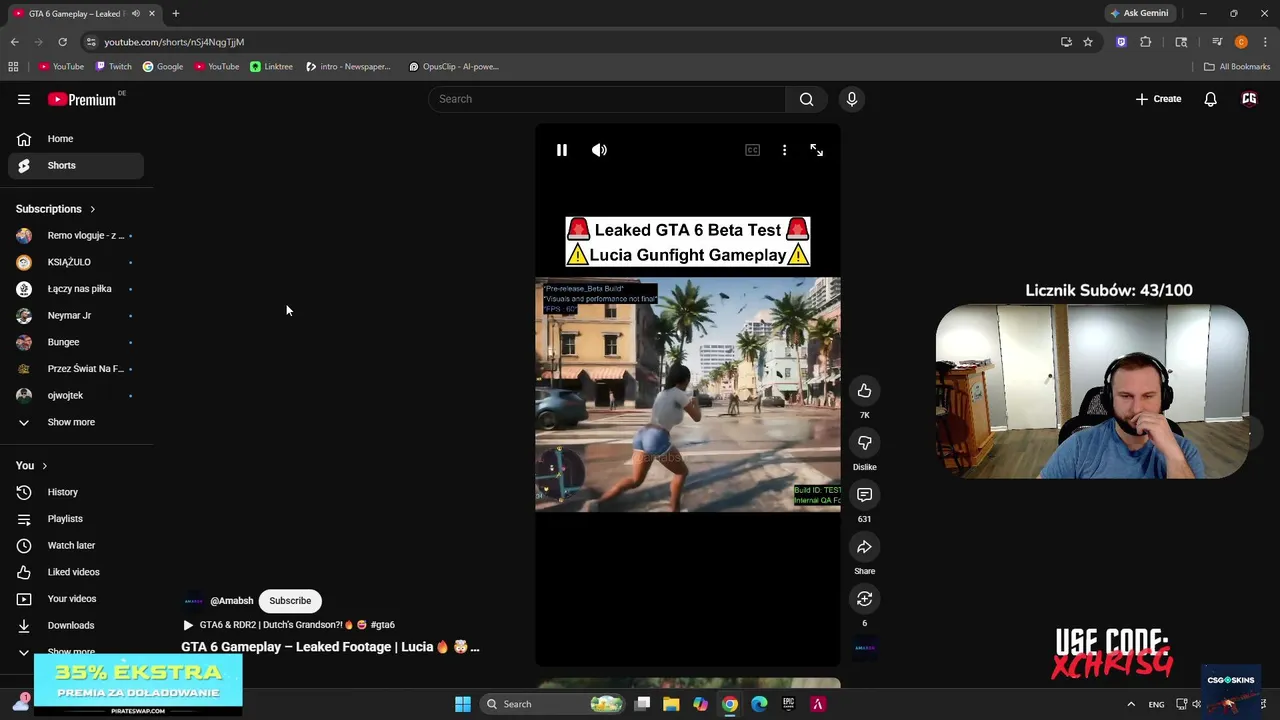Open History in sidebar
Viewport: 1280px width, 720px height.
pos(76,492)
